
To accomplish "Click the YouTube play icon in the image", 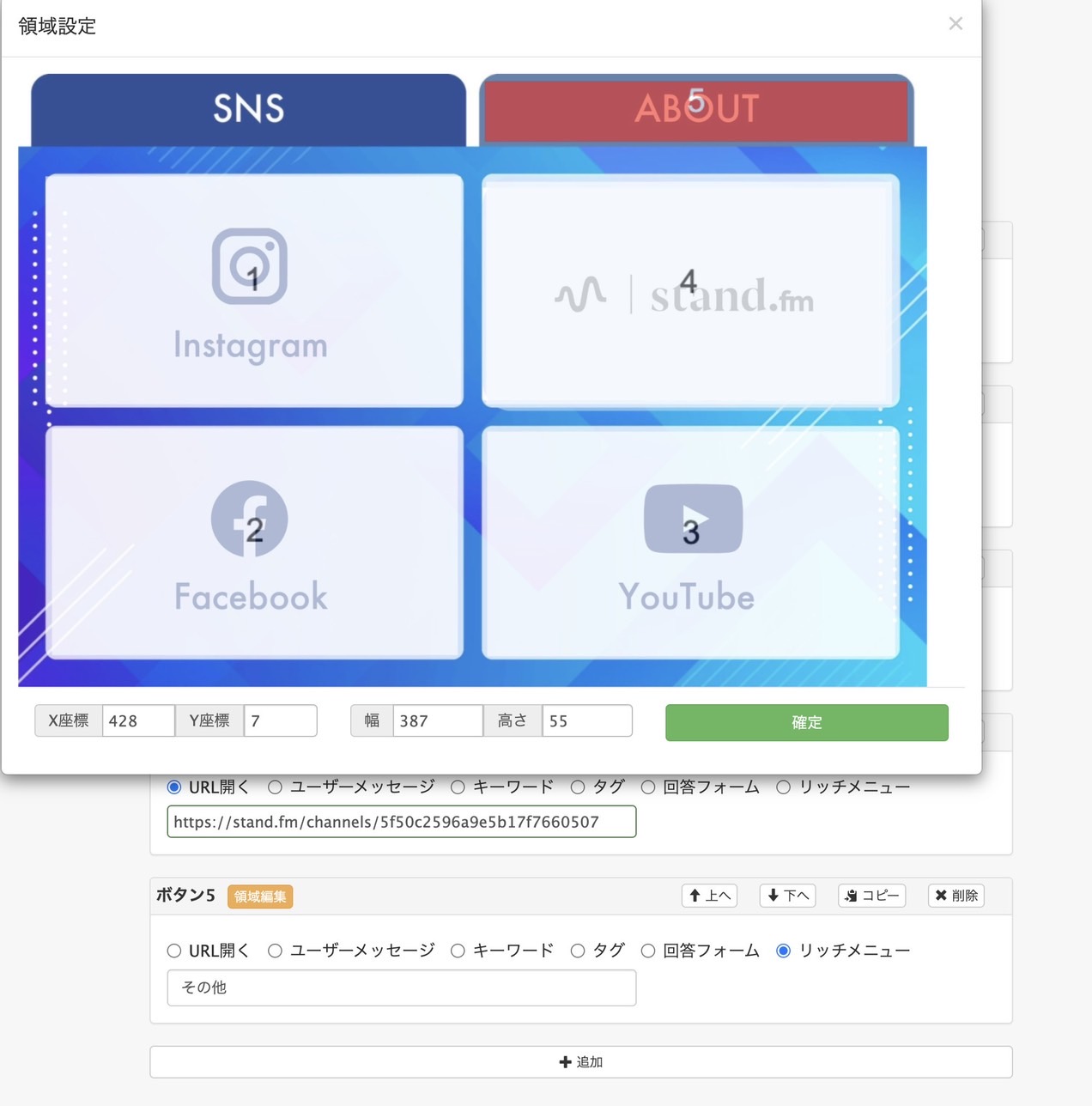I will click(693, 519).
